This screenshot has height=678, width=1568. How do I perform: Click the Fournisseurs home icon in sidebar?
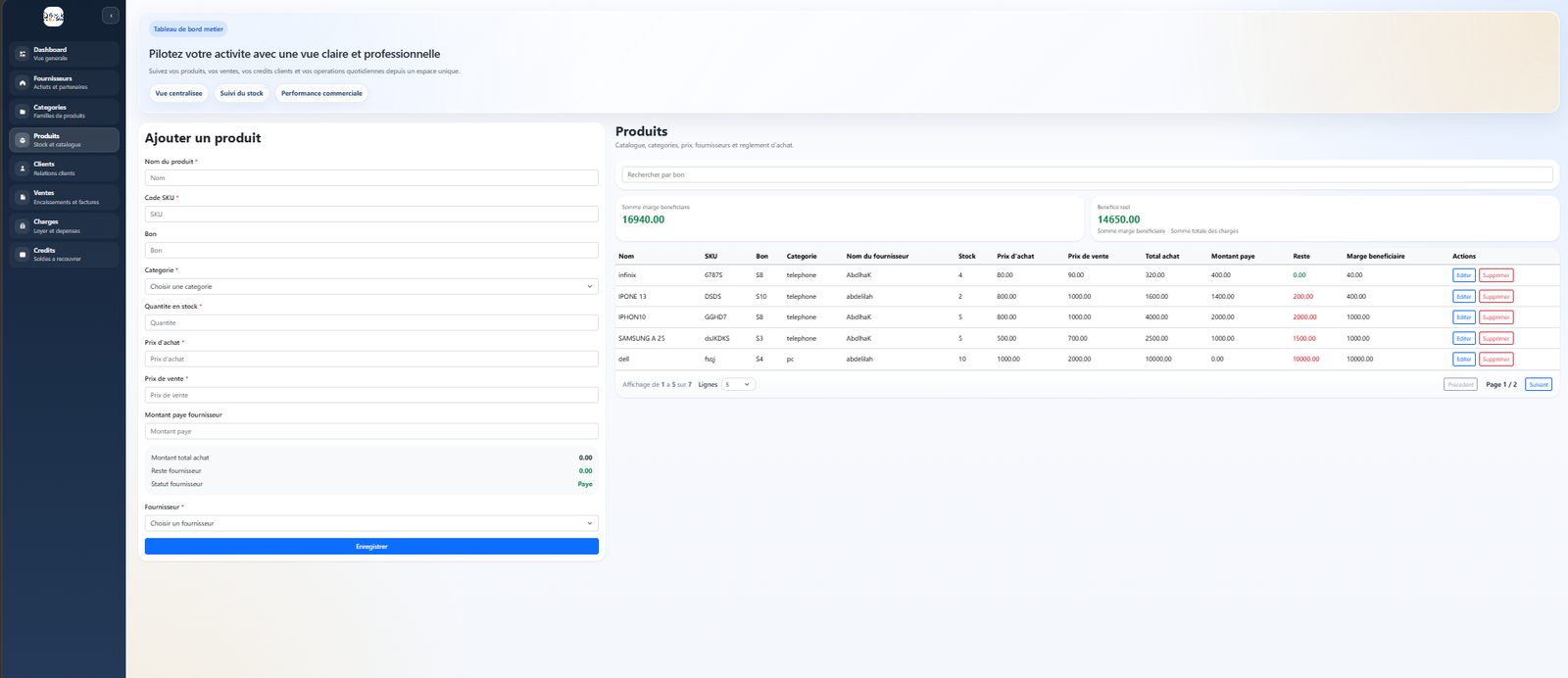[x=23, y=82]
